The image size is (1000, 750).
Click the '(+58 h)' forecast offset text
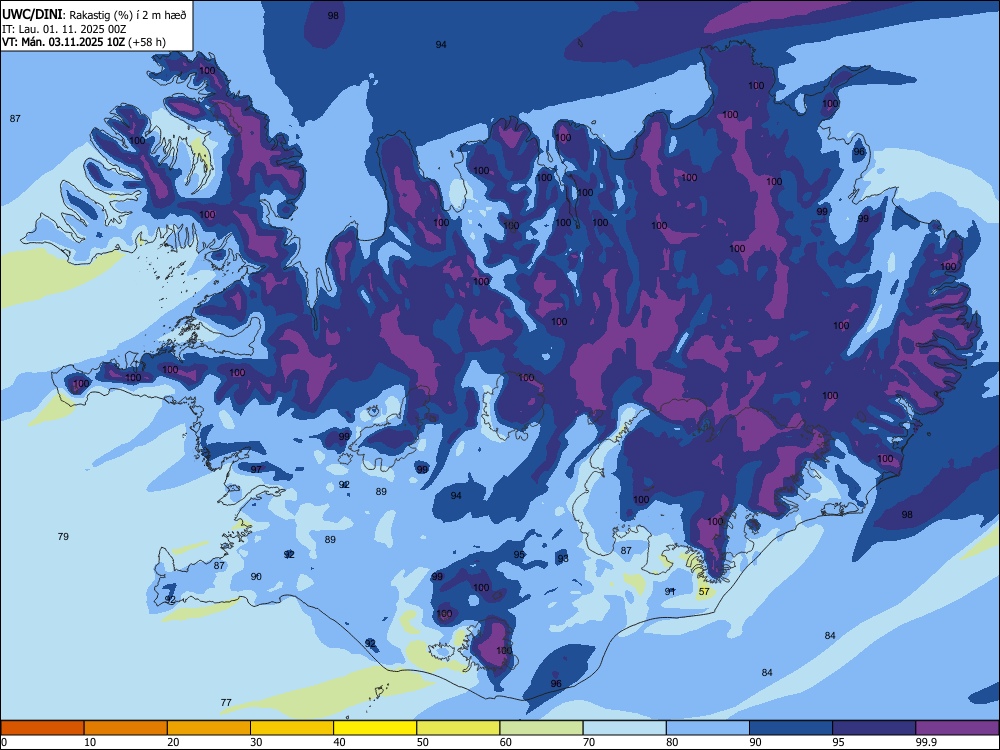coord(147,42)
